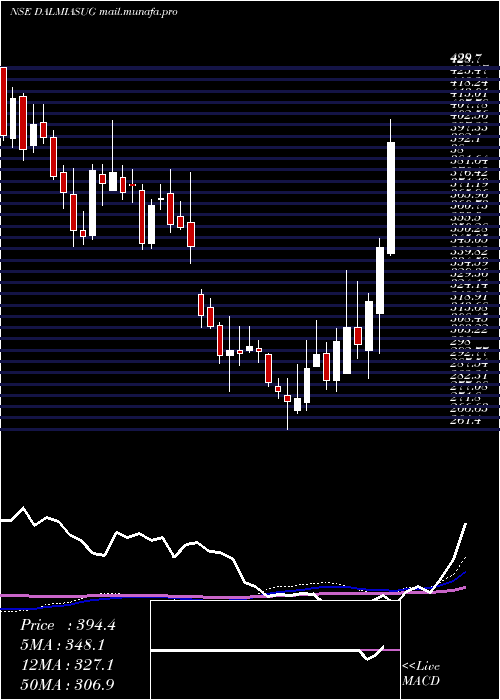
Task: Click the <<Live MACD label
Action: tap(421, 674)
